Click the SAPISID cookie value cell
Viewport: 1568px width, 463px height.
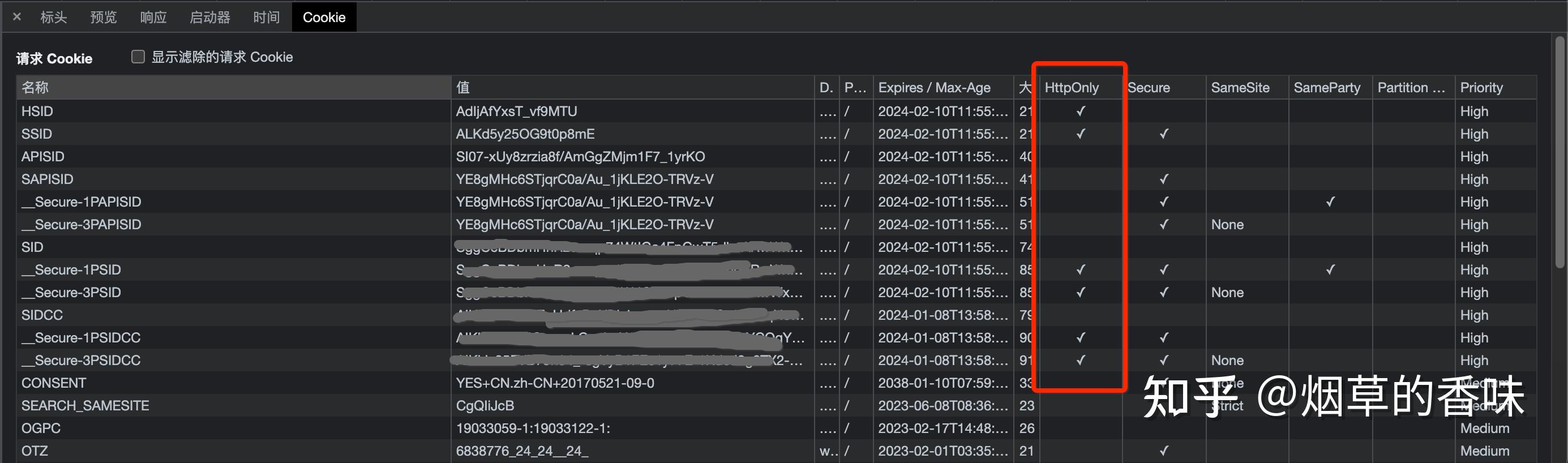click(584, 179)
